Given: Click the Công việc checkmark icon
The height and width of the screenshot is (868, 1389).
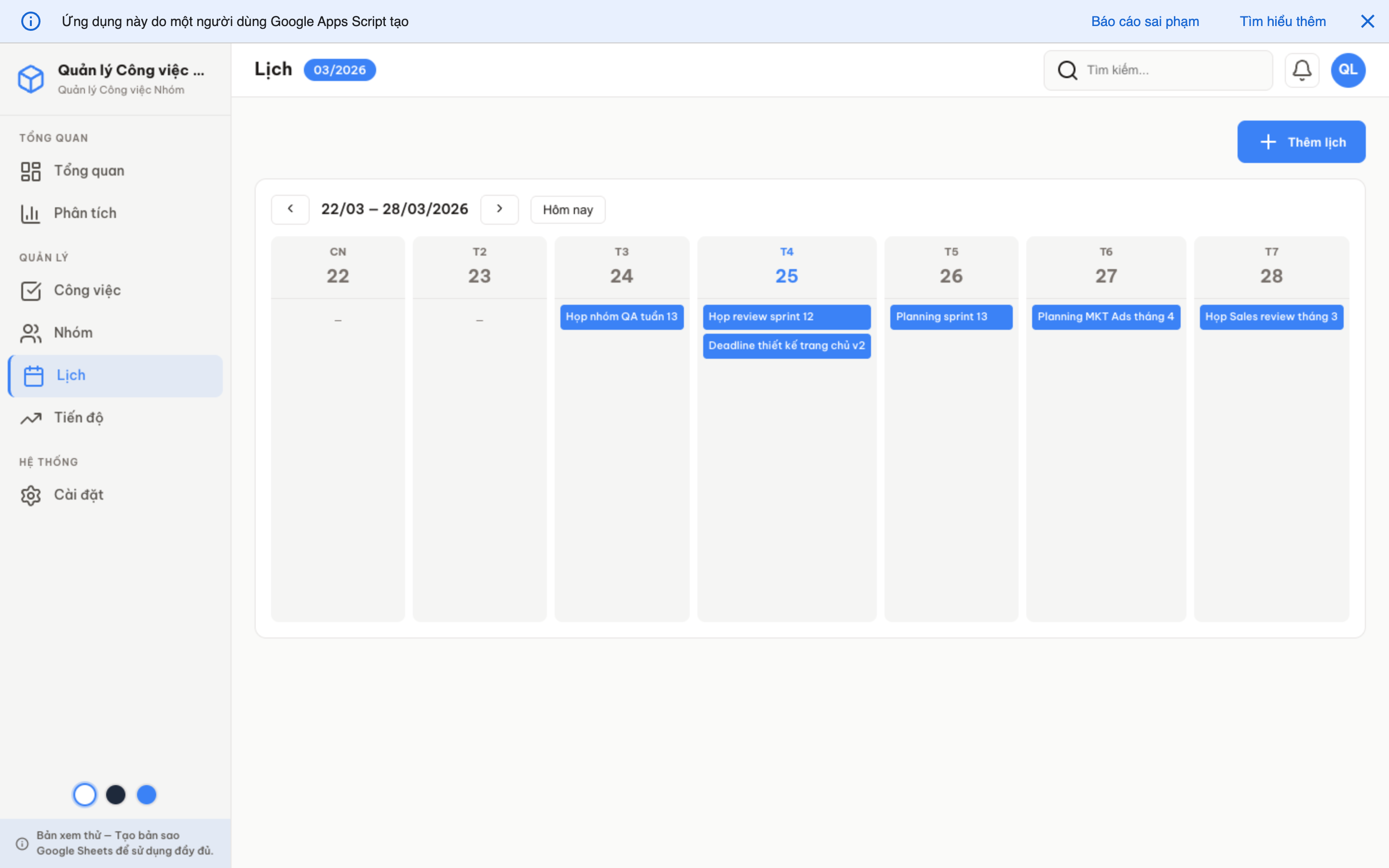Looking at the screenshot, I should [31, 290].
